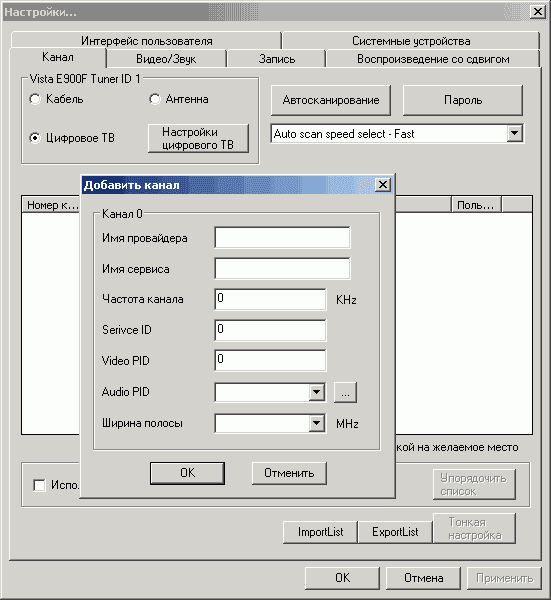Click the Частота канала field
Image resolution: width=551 pixels, height=600 pixels.
click(x=270, y=299)
